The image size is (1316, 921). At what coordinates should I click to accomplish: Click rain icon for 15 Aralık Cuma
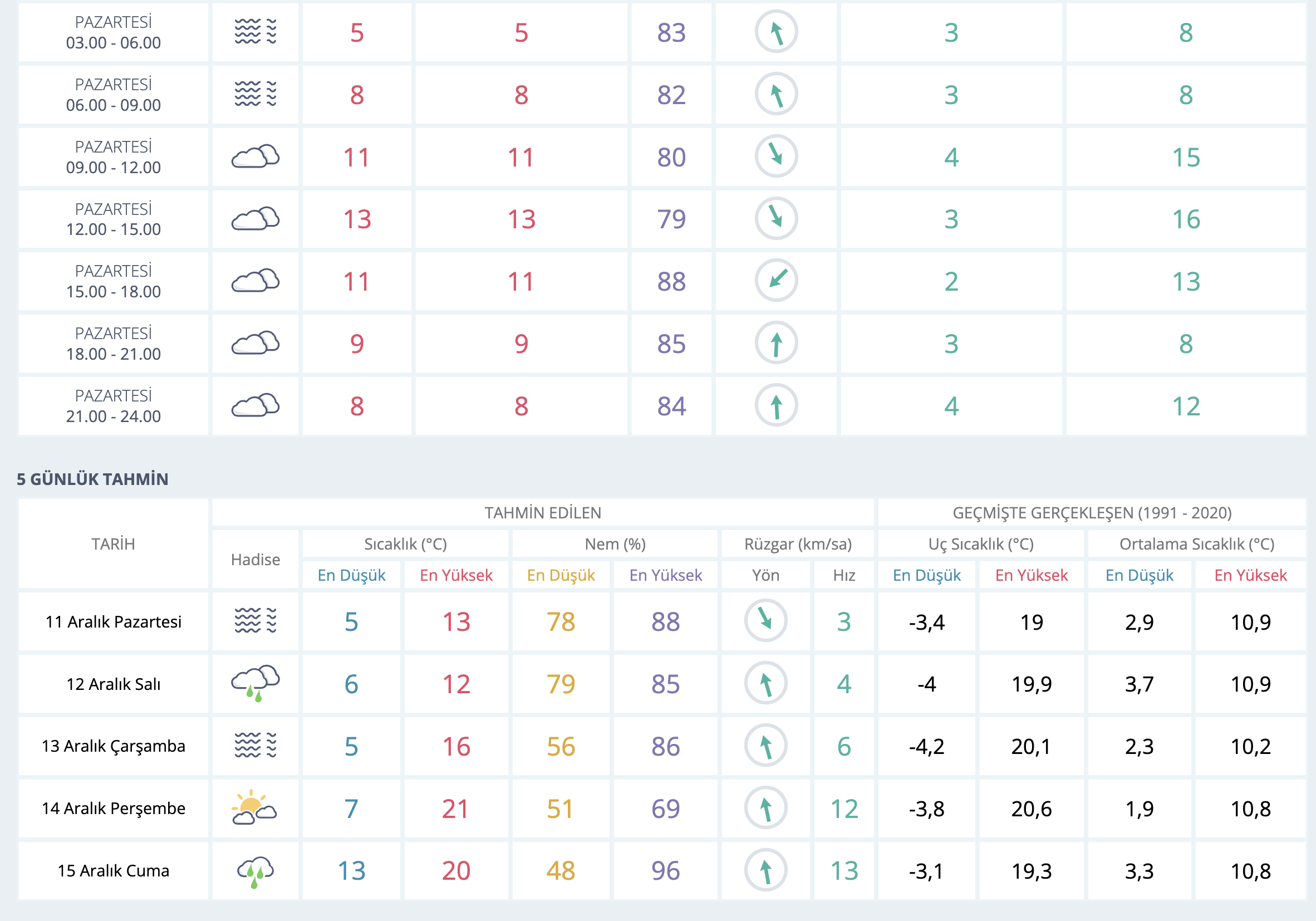coord(255,870)
